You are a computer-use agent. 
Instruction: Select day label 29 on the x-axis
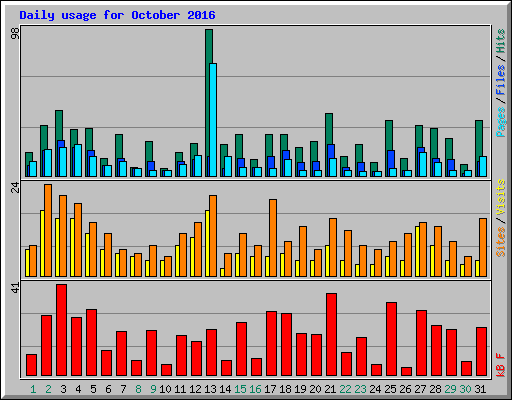tap(450, 389)
